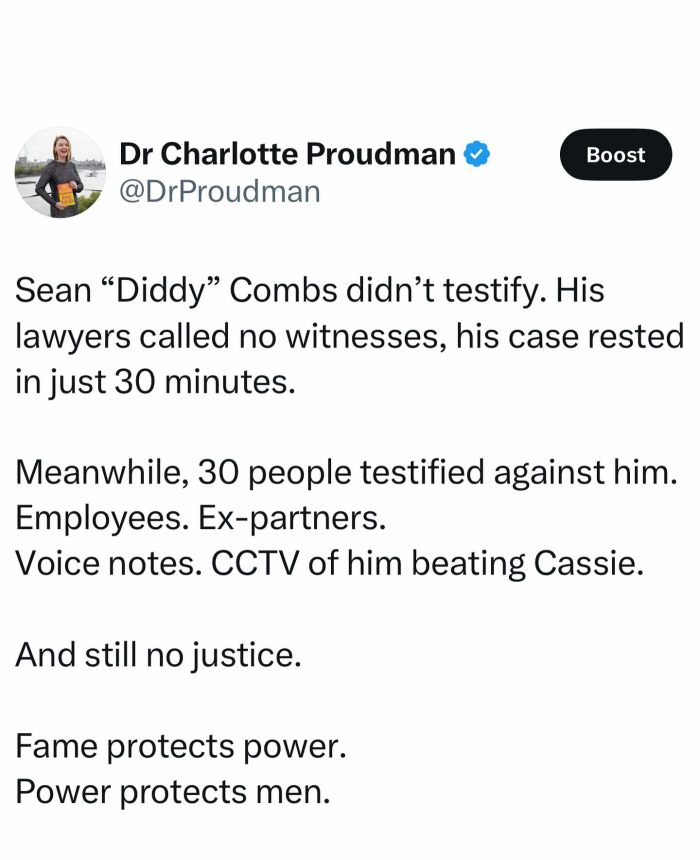Open the @DrProudman handle link
The width and height of the screenshot is (700, 860).
(219, 190)
